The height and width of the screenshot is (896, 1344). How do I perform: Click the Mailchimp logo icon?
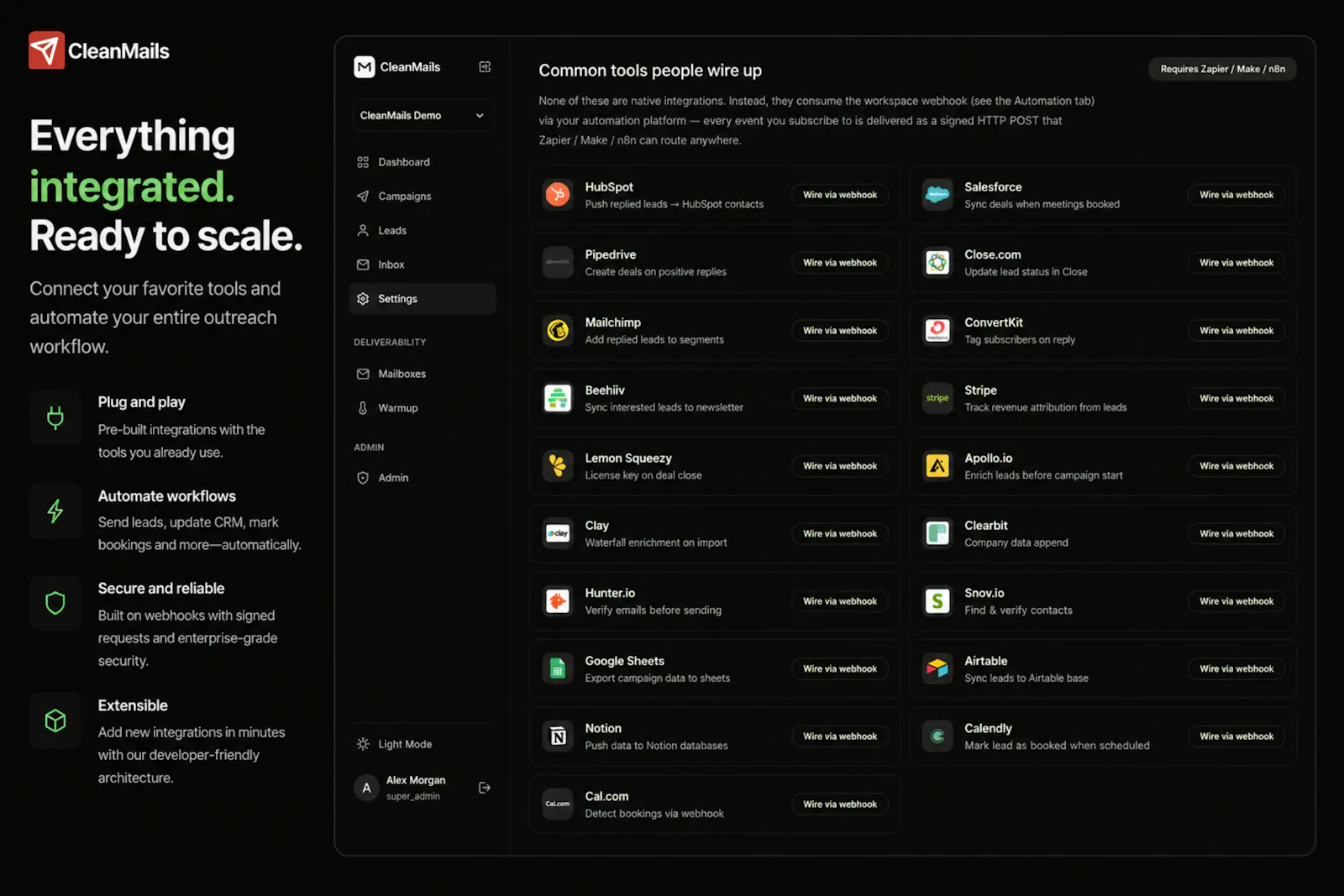558,331
